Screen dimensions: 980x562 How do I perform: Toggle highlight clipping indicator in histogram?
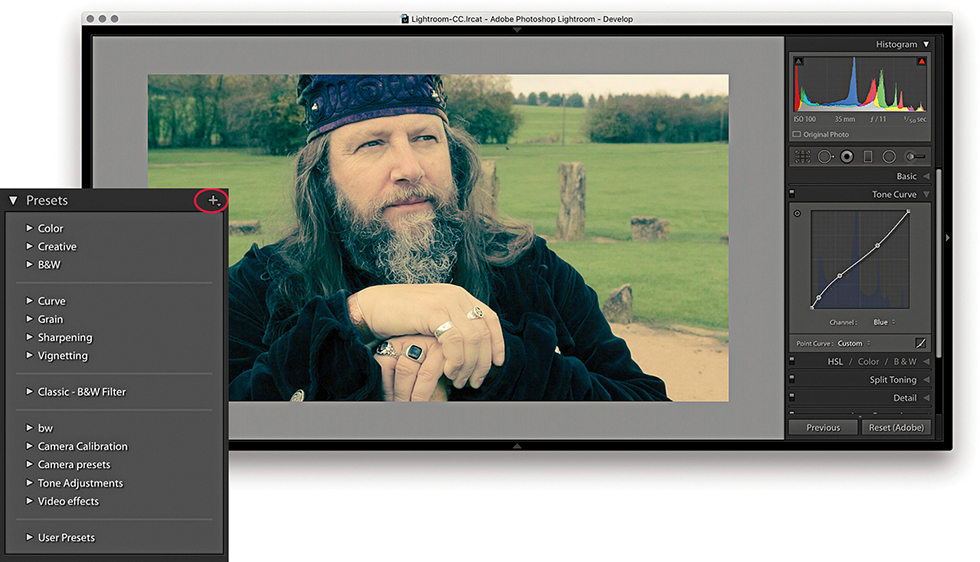click(x=921, y=61)
